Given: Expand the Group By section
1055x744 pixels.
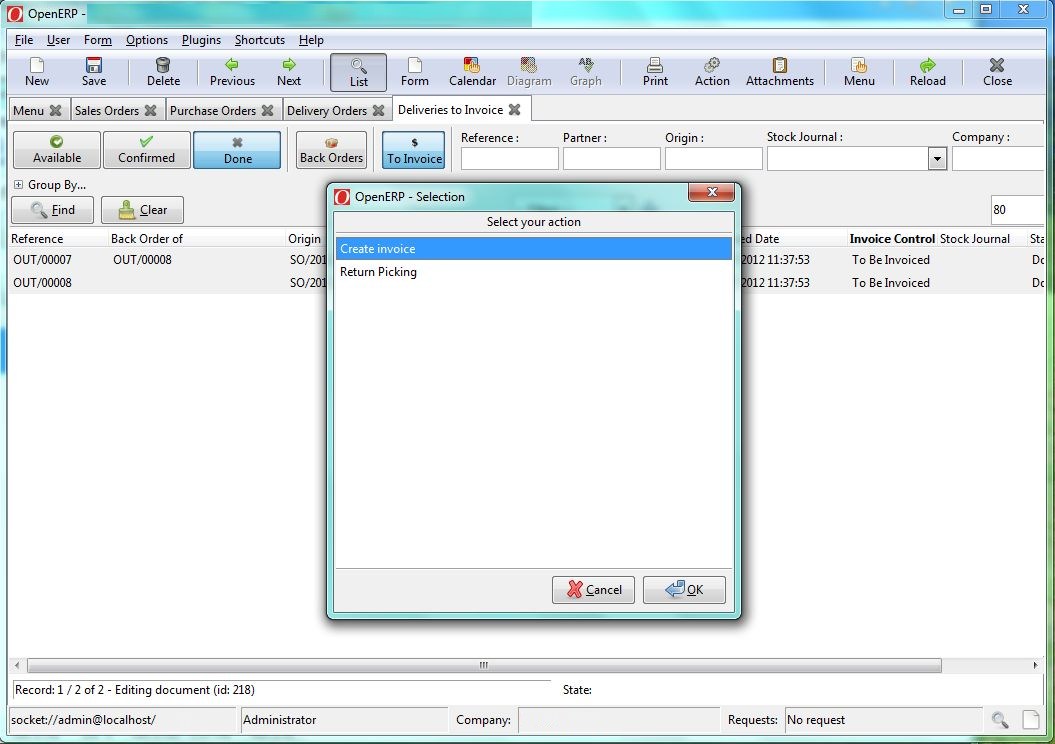Looking at the screenshot, I should (x=18, y=184).
